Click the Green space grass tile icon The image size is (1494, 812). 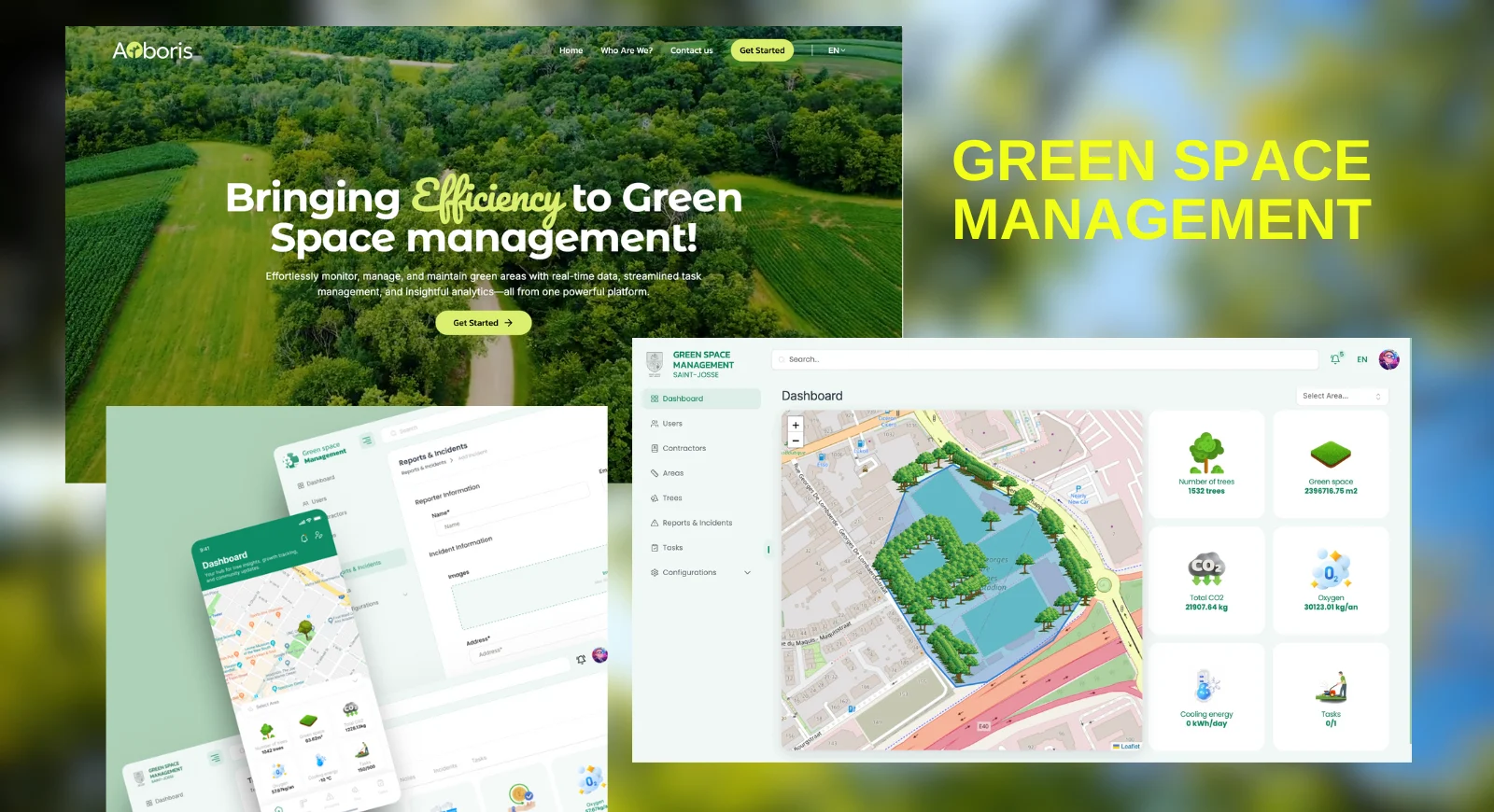1331,455
